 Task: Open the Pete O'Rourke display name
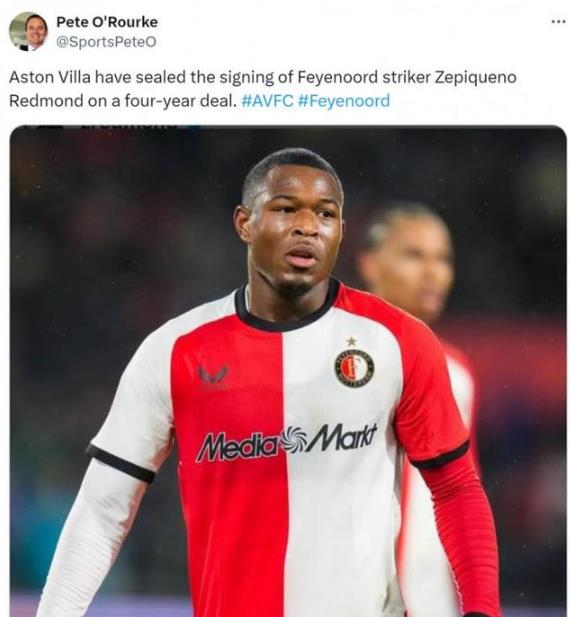(x=107, y=22)
